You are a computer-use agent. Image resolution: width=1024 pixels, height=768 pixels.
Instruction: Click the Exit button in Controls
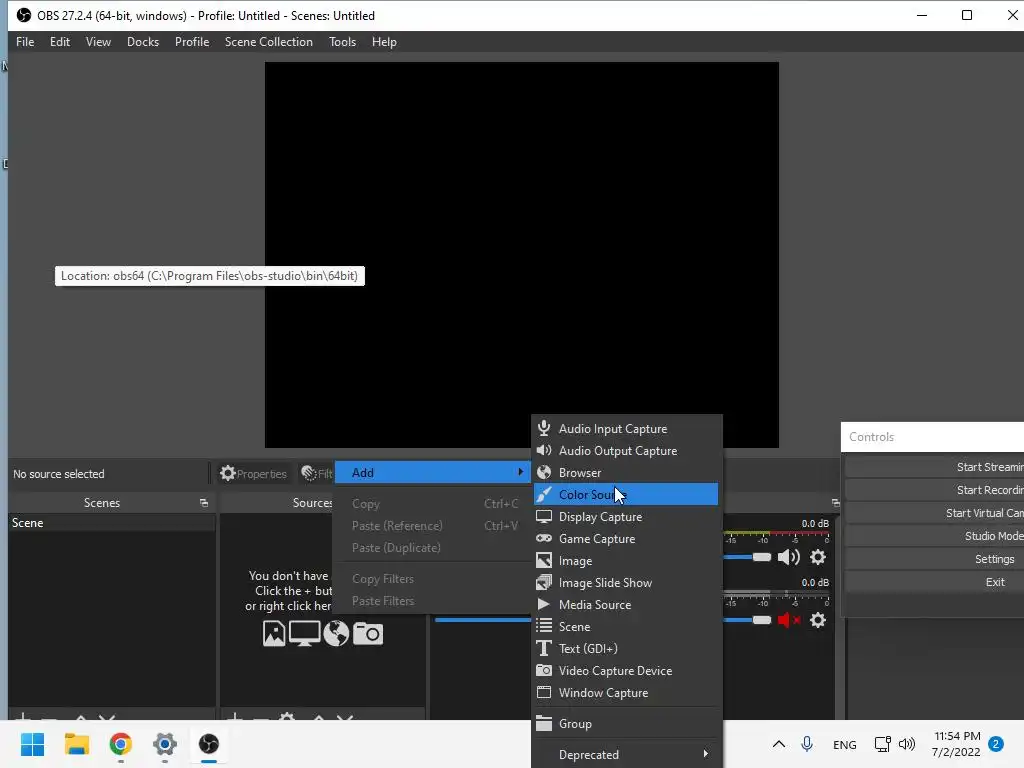(935, 582)
